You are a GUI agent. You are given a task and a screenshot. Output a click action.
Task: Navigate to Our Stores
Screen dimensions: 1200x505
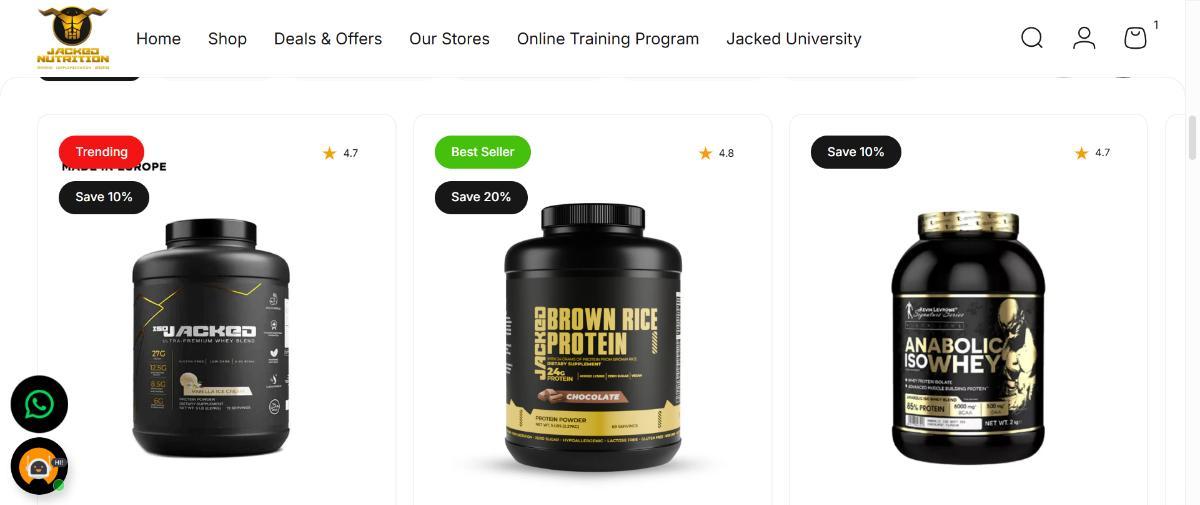pyautogui.click(x=449, y=39)
